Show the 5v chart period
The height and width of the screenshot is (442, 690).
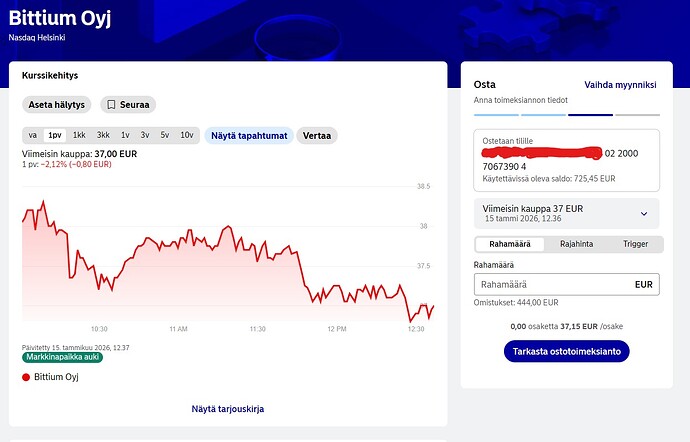165,135
